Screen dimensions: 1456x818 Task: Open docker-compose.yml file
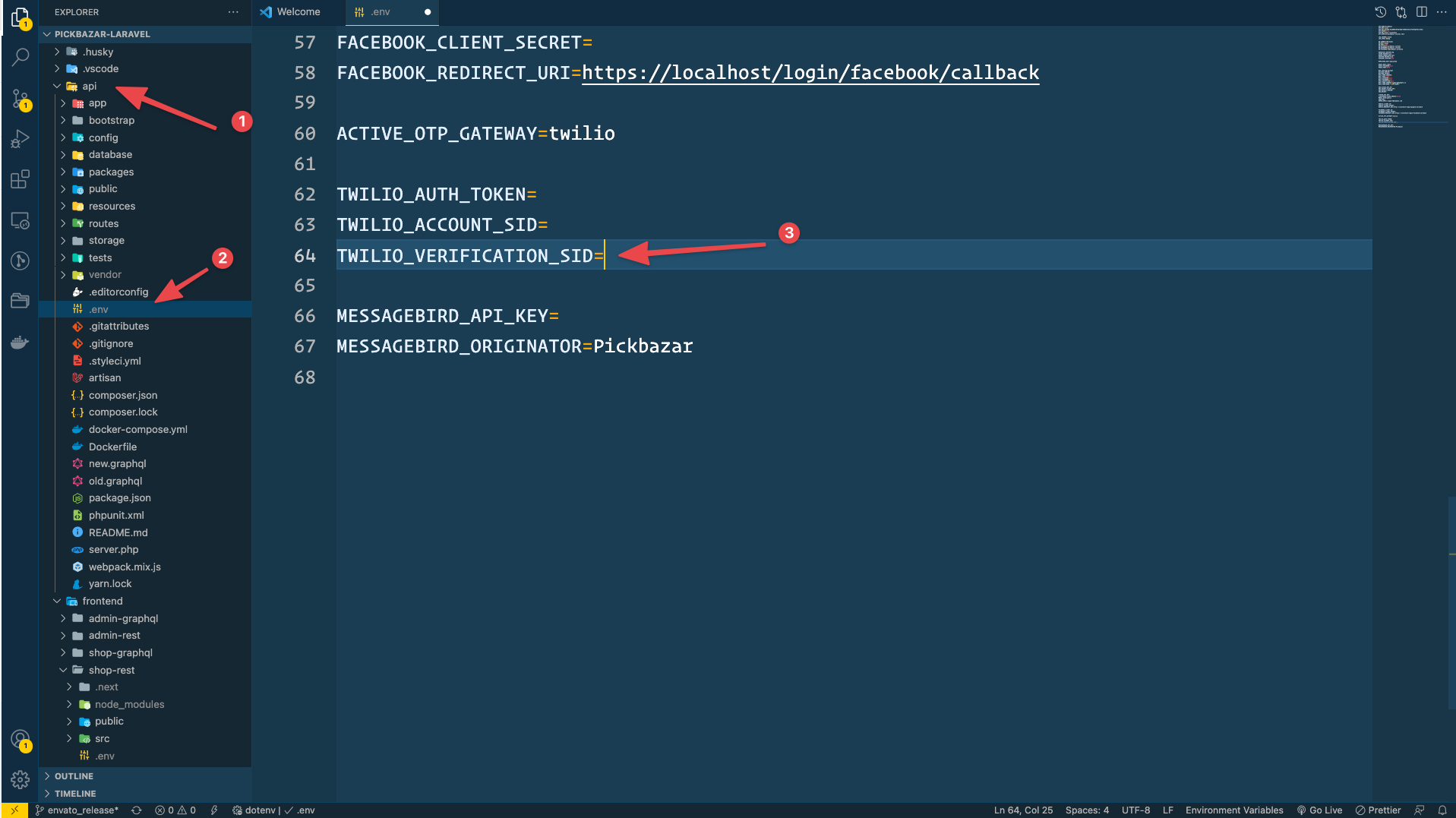(145, 429)
